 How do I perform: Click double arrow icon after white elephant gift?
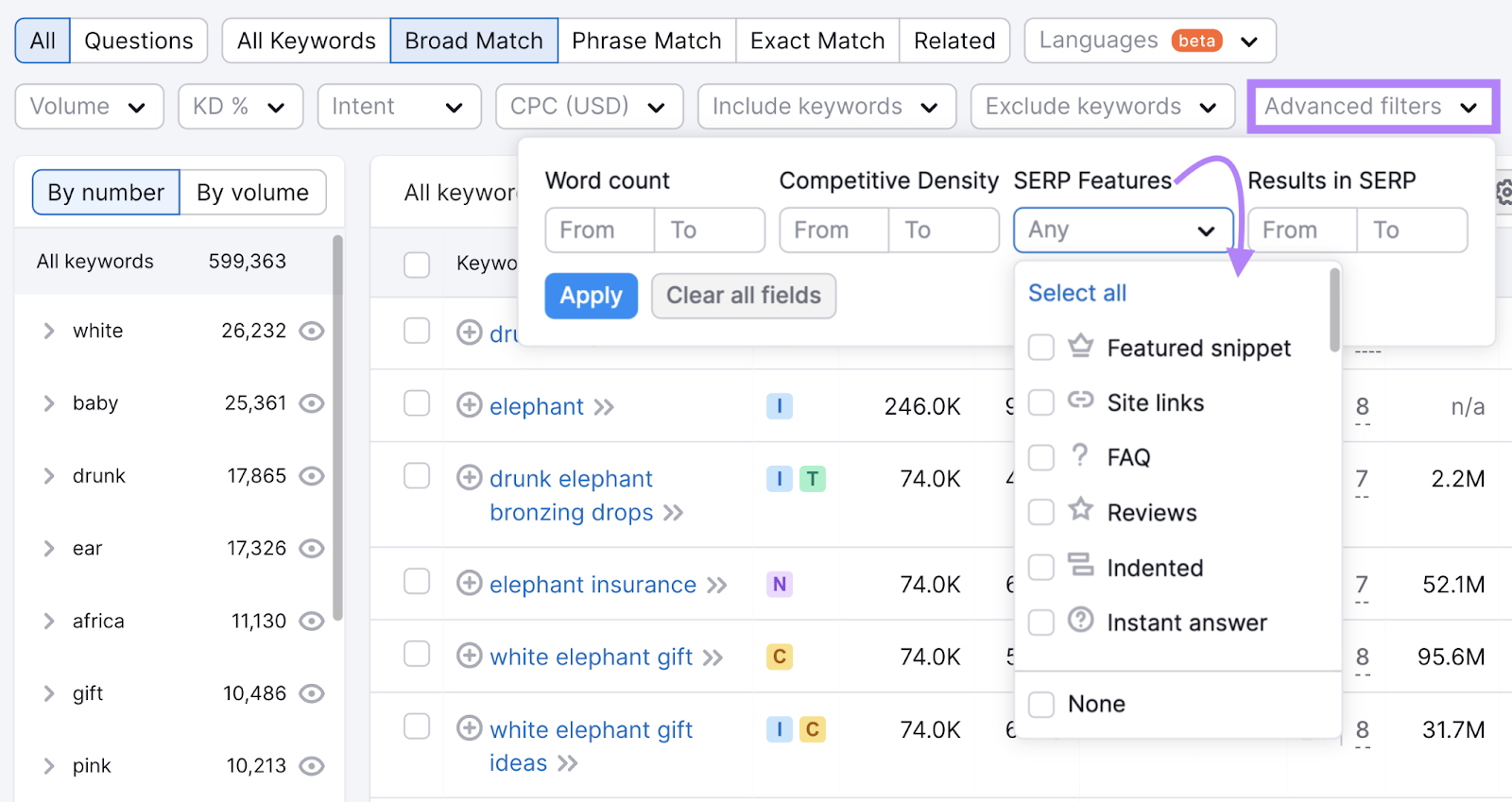(713, 657)
